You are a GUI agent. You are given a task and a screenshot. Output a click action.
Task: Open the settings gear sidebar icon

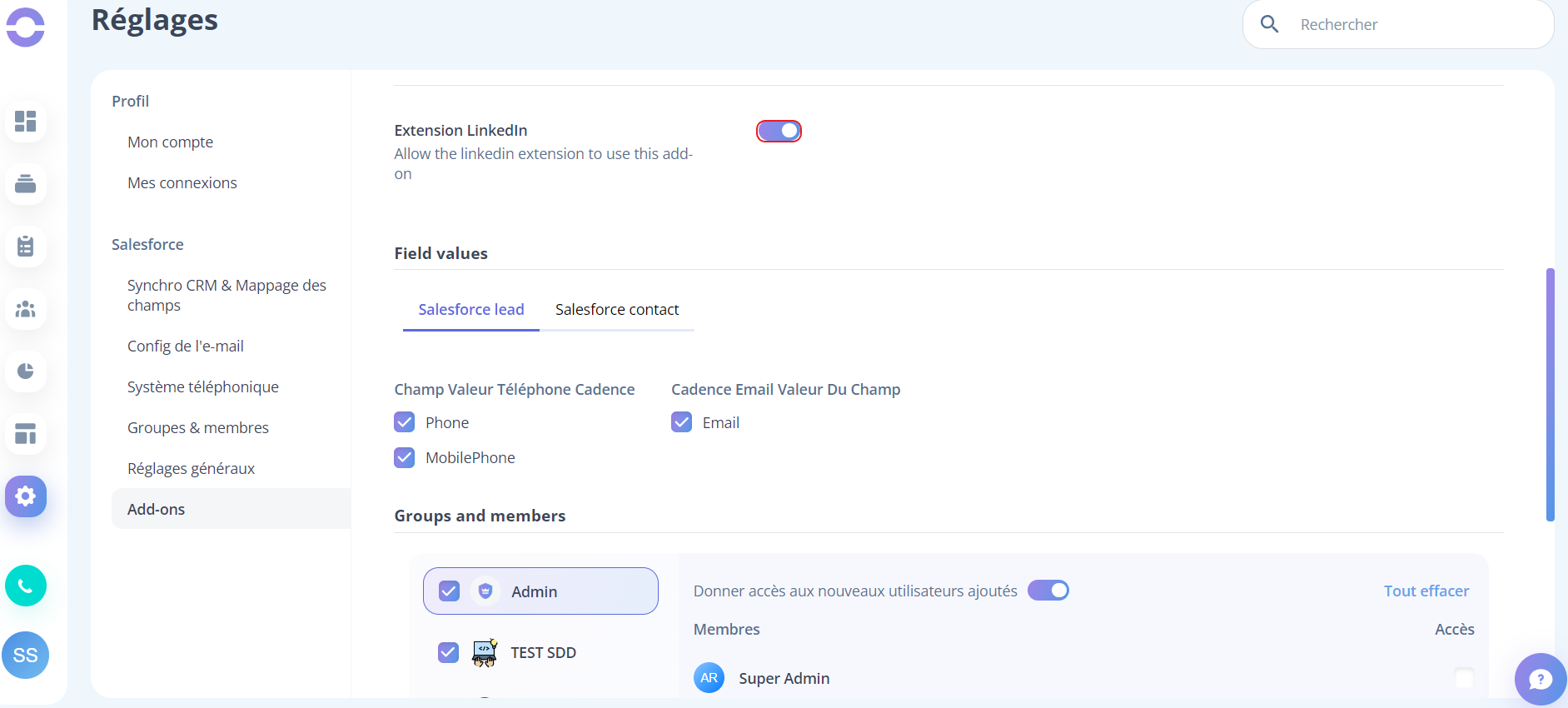point(26,496)
